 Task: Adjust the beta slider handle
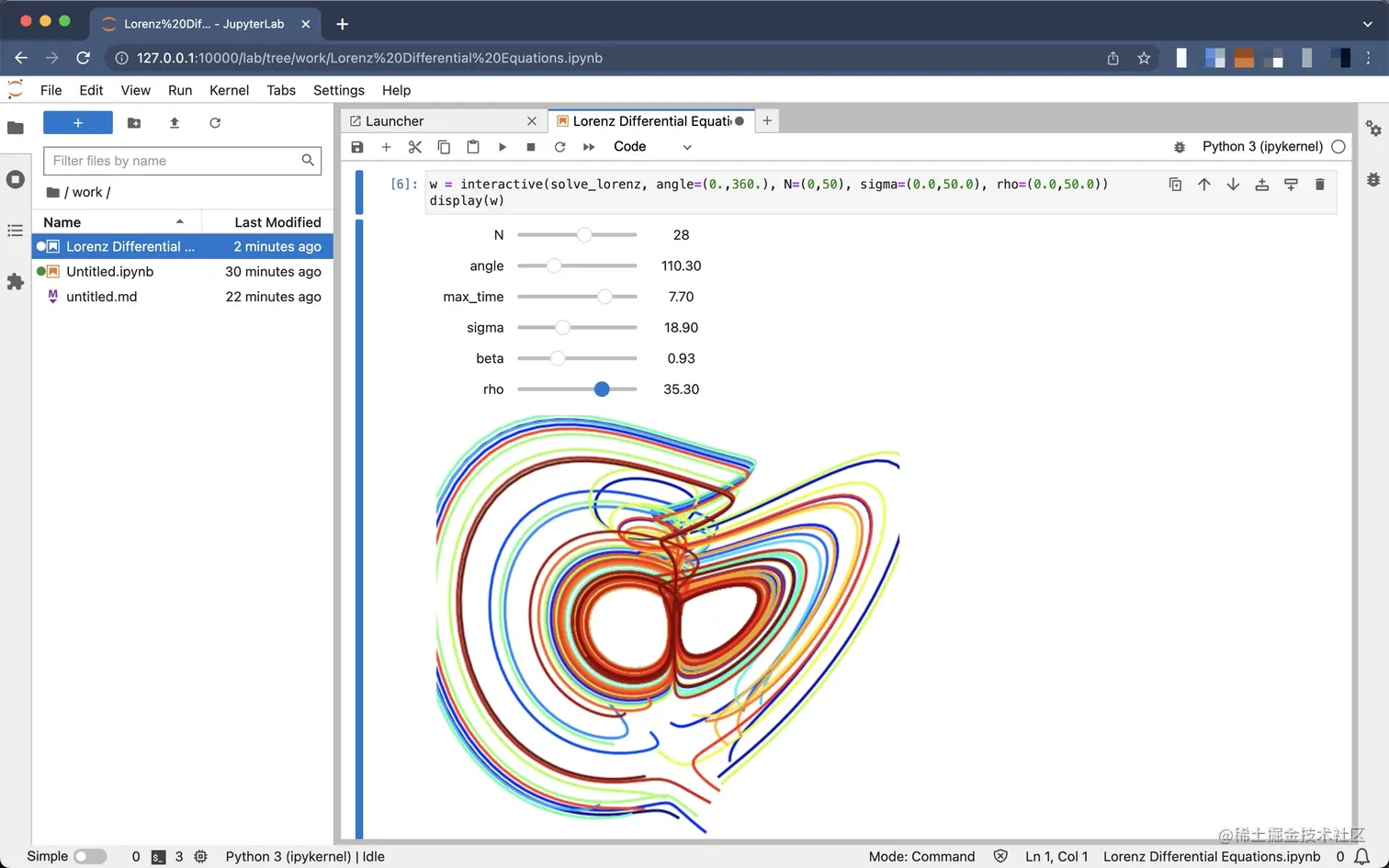tap(558, 358)
